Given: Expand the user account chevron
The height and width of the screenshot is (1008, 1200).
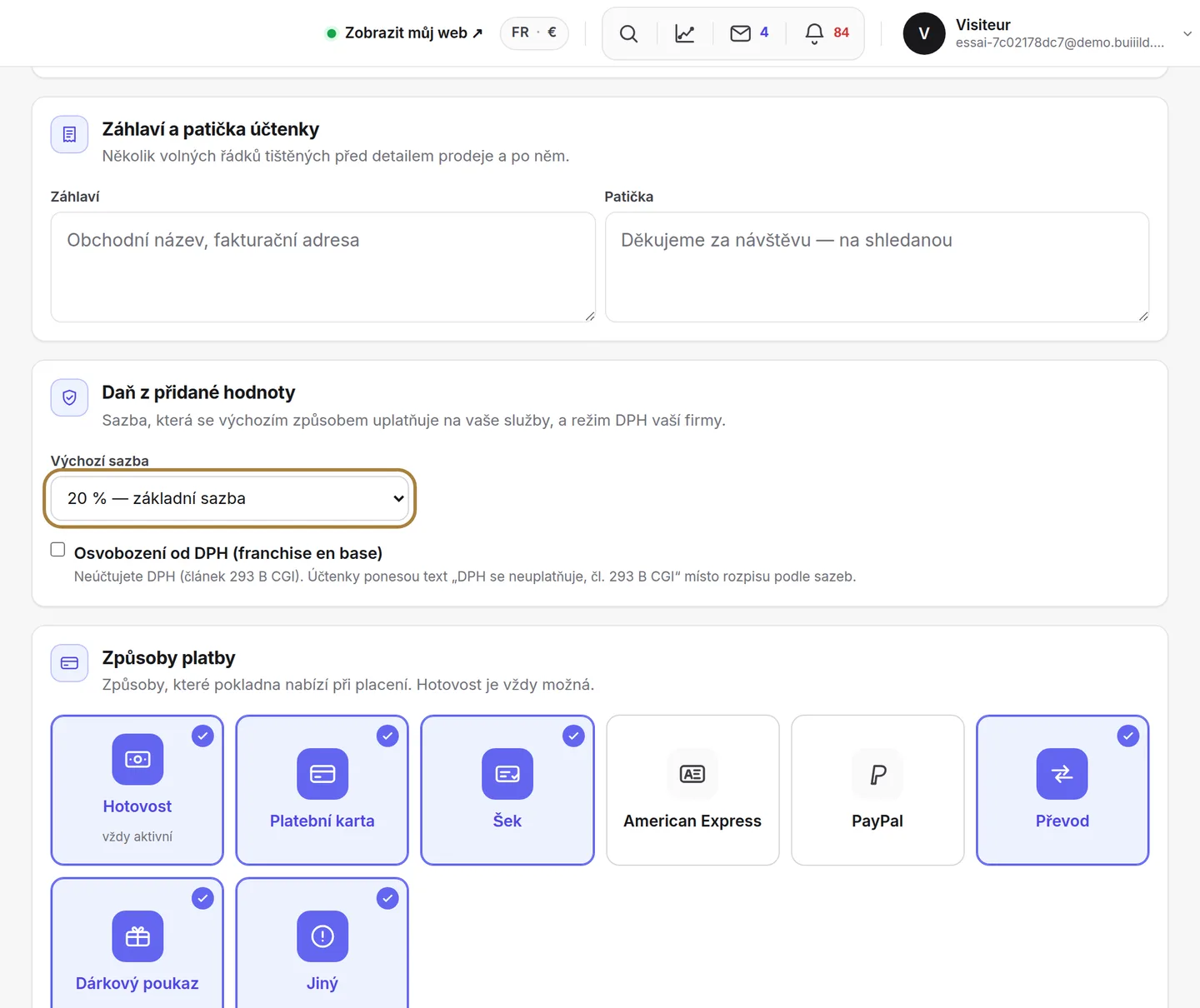Looking at the screenshot, I should point(1187,33).
